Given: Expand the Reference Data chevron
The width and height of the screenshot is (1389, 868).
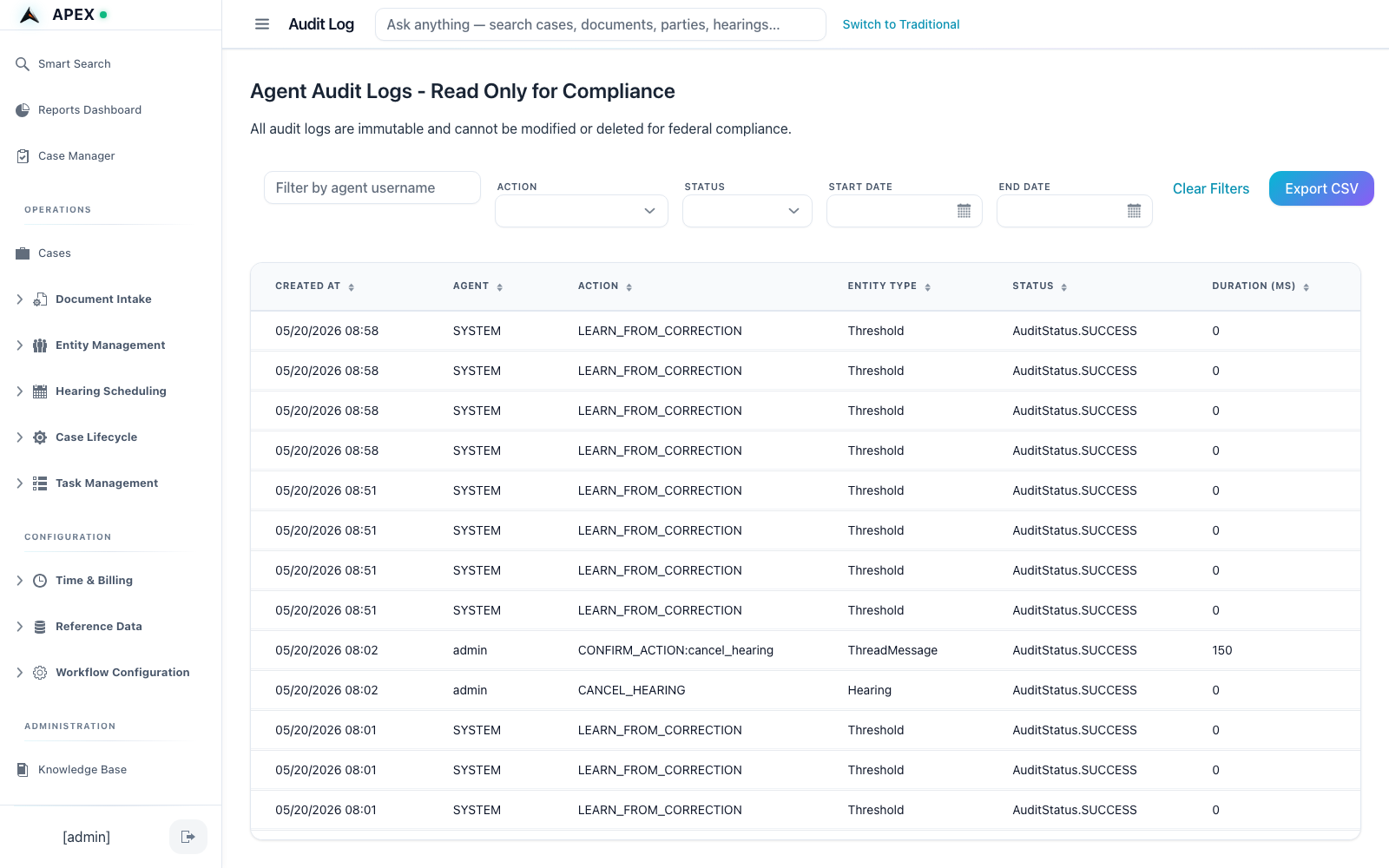Looking at the screenshot, I should [19, 627].
